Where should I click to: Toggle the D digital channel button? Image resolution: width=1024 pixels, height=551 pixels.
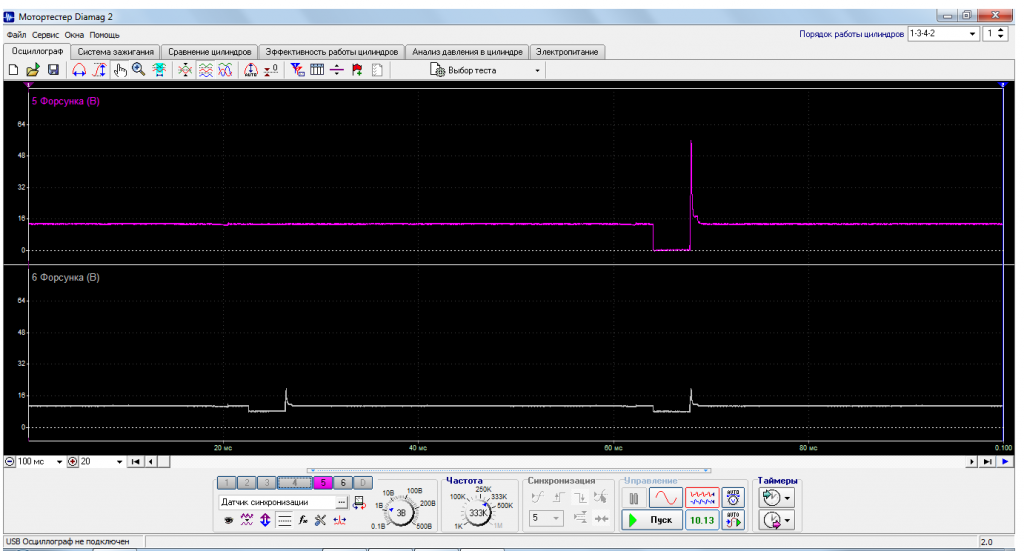[x=362, y=483]
